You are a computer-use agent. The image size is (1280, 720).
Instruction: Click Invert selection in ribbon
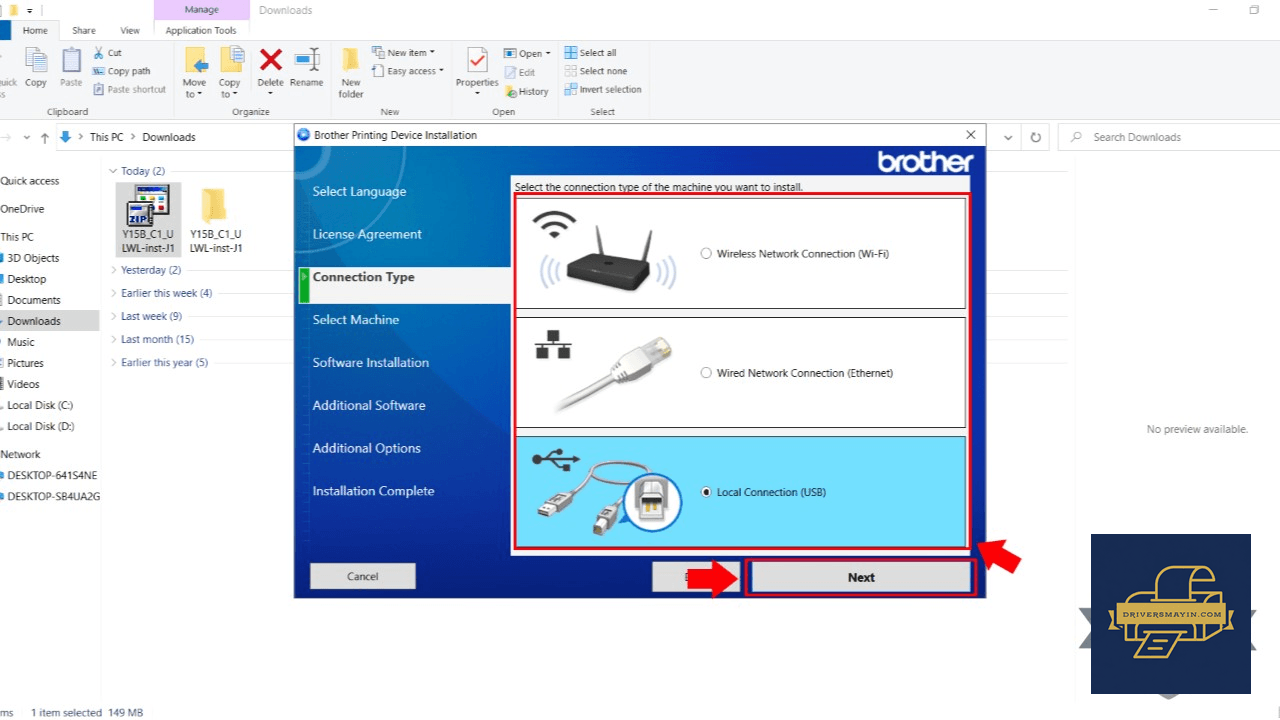coord(602,89)
